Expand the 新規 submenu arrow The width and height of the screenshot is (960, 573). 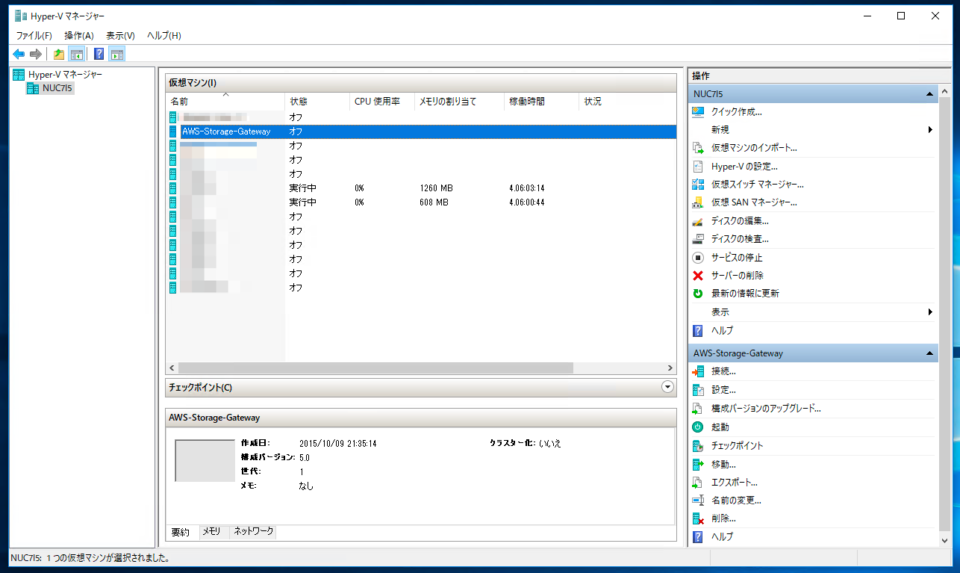coord(930,130)
